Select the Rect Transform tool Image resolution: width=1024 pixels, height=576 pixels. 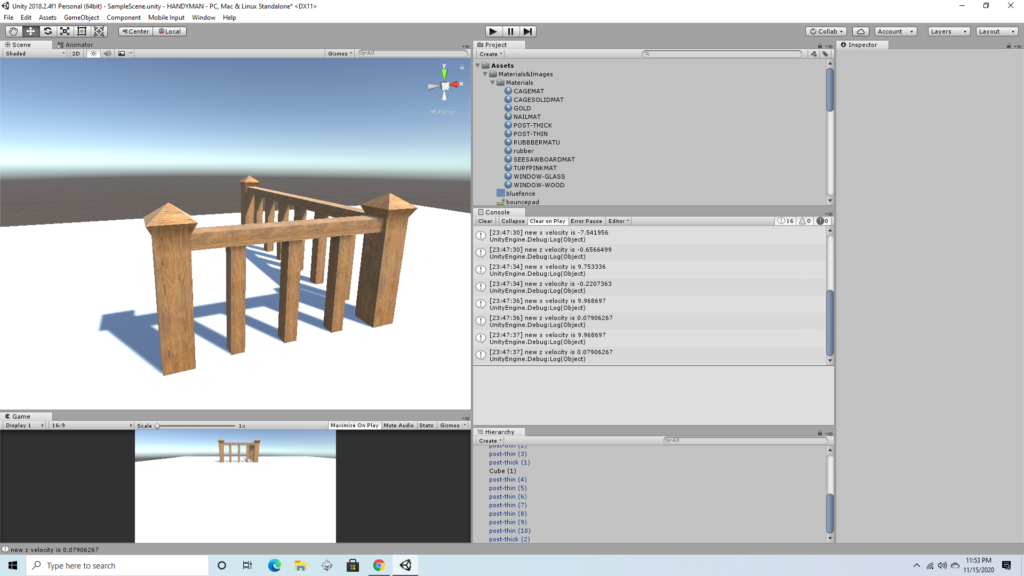pyautogui.click(x=81, y=31)
